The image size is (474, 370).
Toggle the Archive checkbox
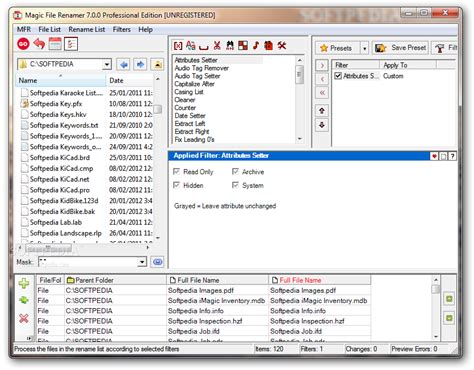pos(235,172)
